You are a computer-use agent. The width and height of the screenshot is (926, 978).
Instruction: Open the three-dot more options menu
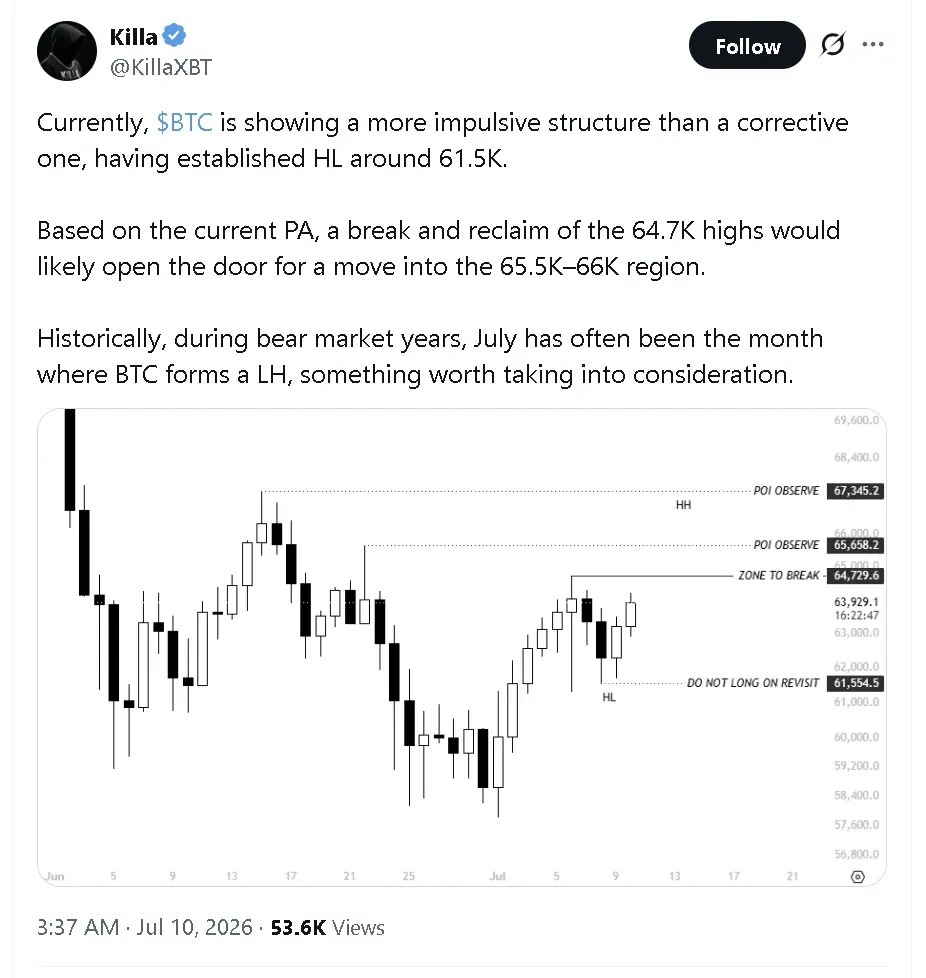click(872, 44)
